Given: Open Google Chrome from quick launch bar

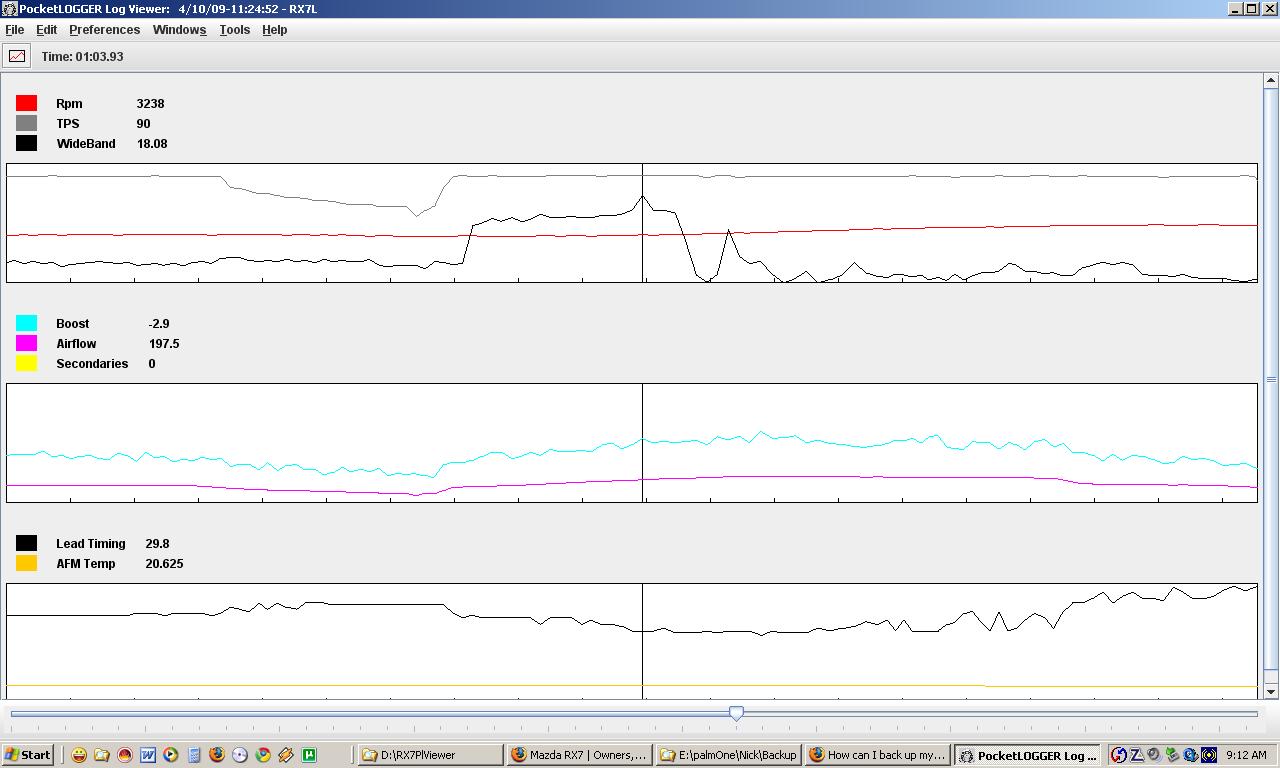Looking at the screenshot, I should pos(263,755).
